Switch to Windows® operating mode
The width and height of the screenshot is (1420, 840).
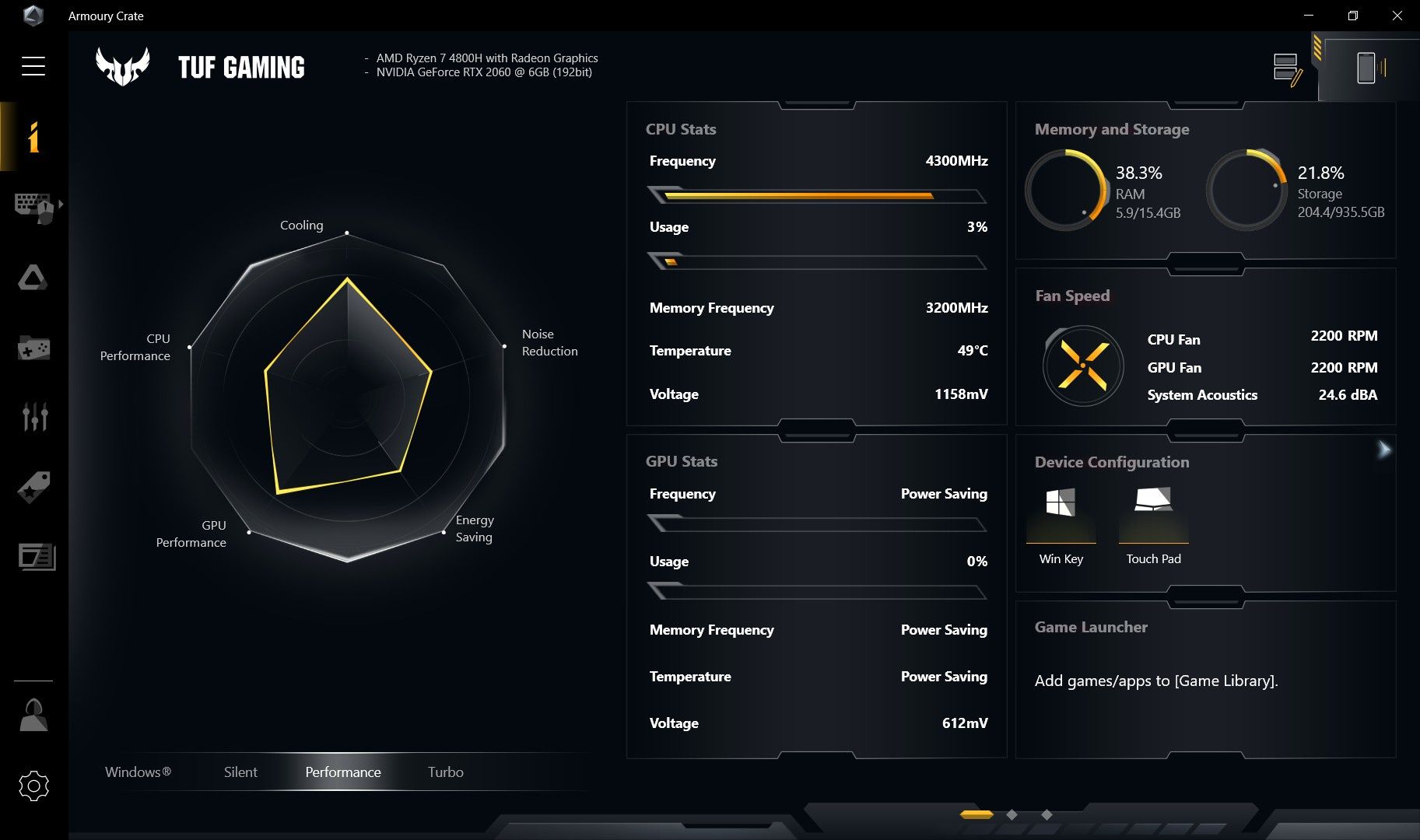pos(138,772)
